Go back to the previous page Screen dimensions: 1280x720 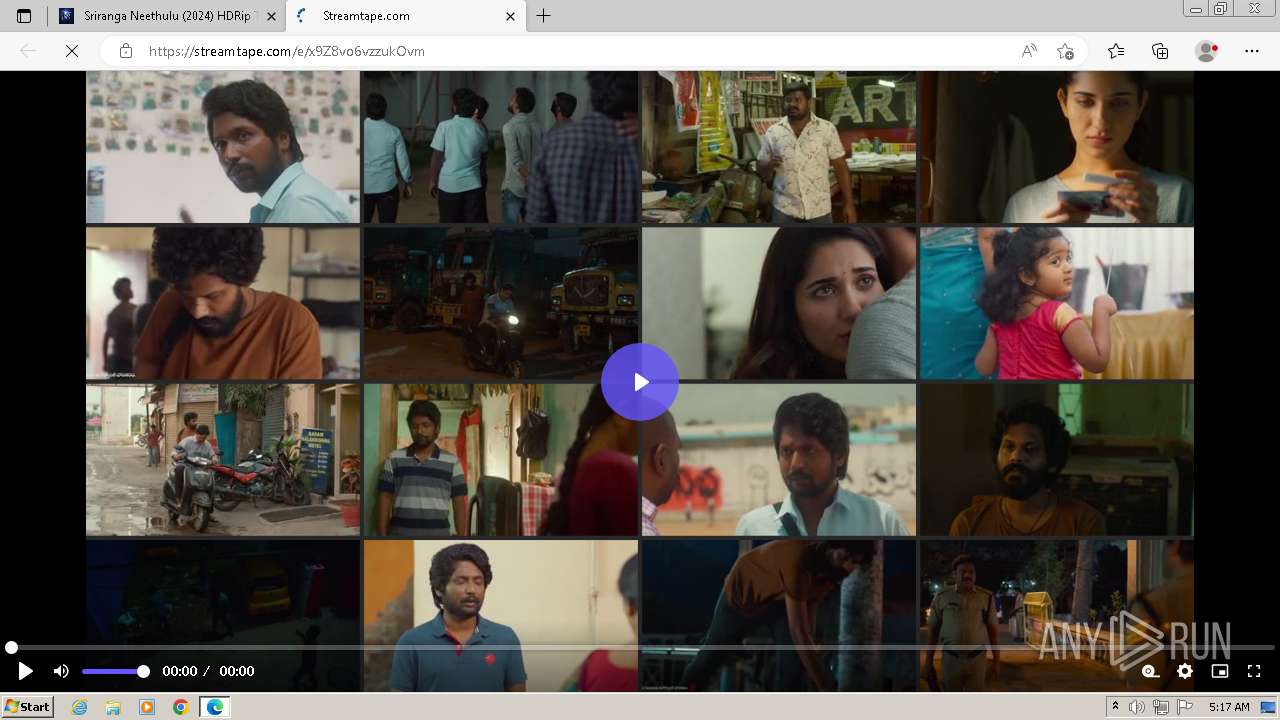[x=28, y=51]
